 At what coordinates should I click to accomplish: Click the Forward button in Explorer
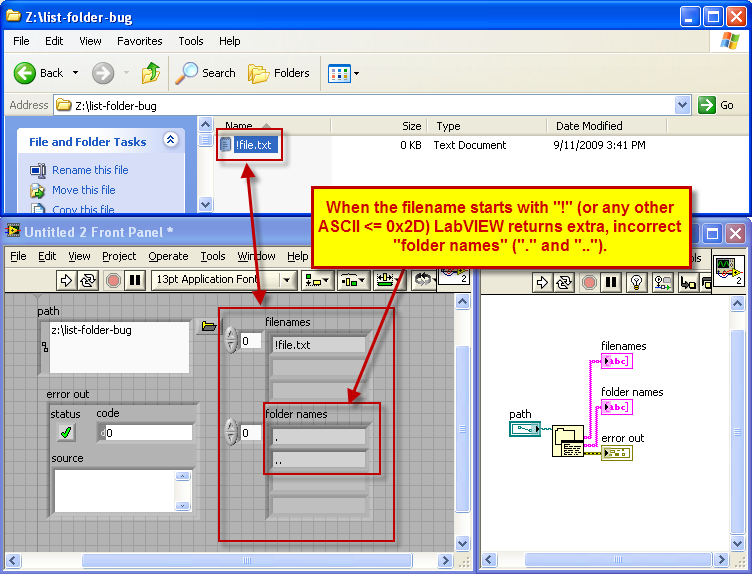click(103, 73)
